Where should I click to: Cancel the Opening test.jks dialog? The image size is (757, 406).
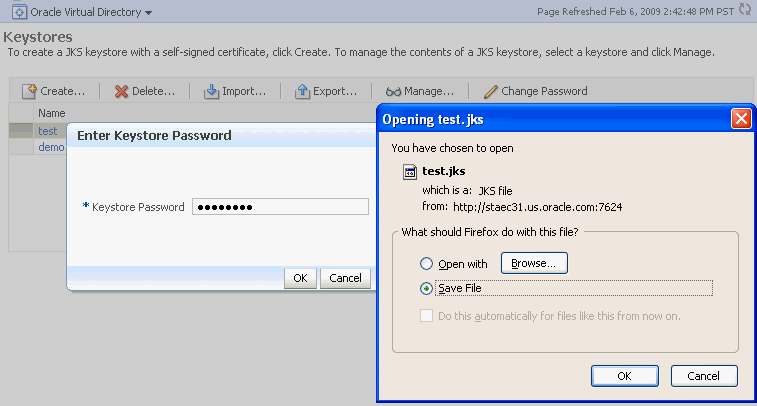704,376
